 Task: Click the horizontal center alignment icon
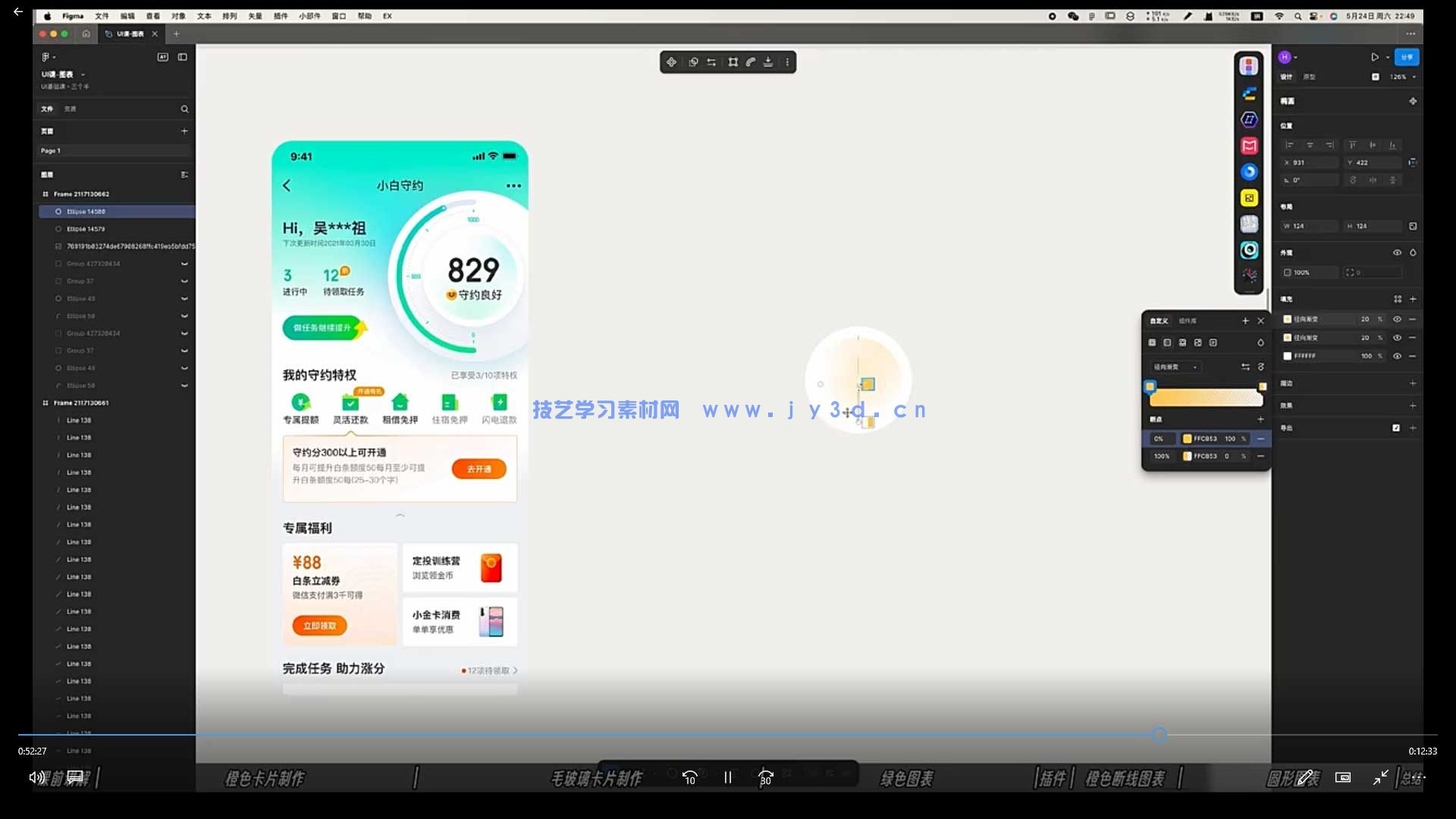click(1310, 145)
